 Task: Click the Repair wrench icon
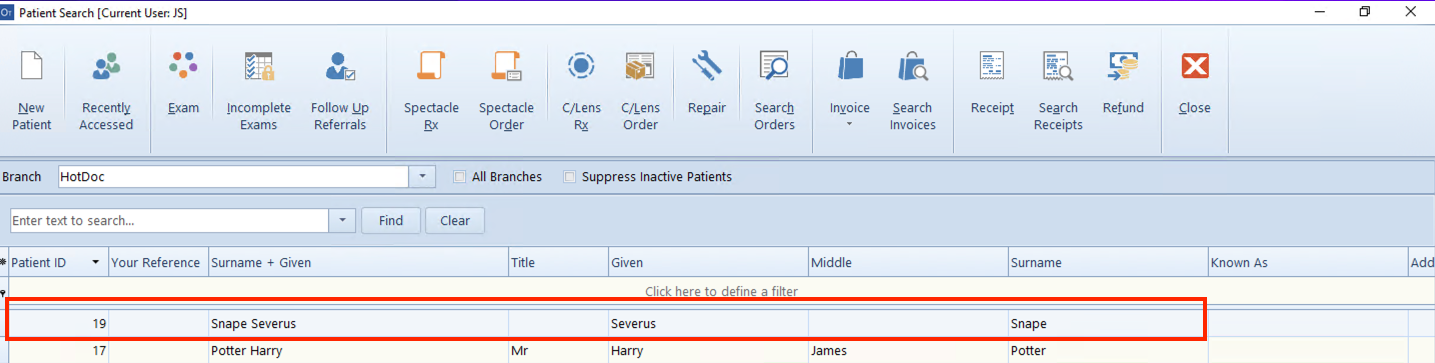(x=706, y=66)
